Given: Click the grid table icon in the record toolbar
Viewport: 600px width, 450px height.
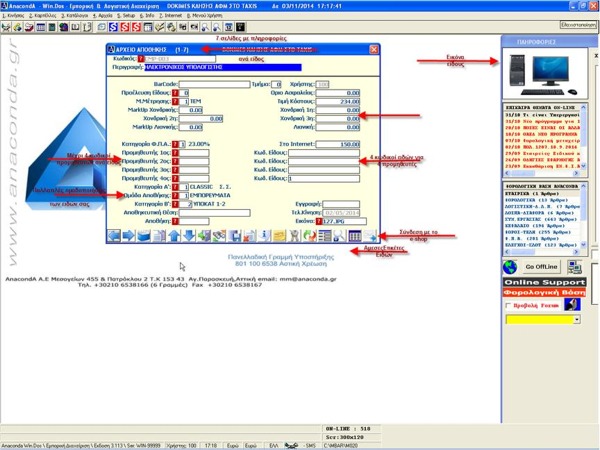Looking at the screenshot, I should [355, 235].
